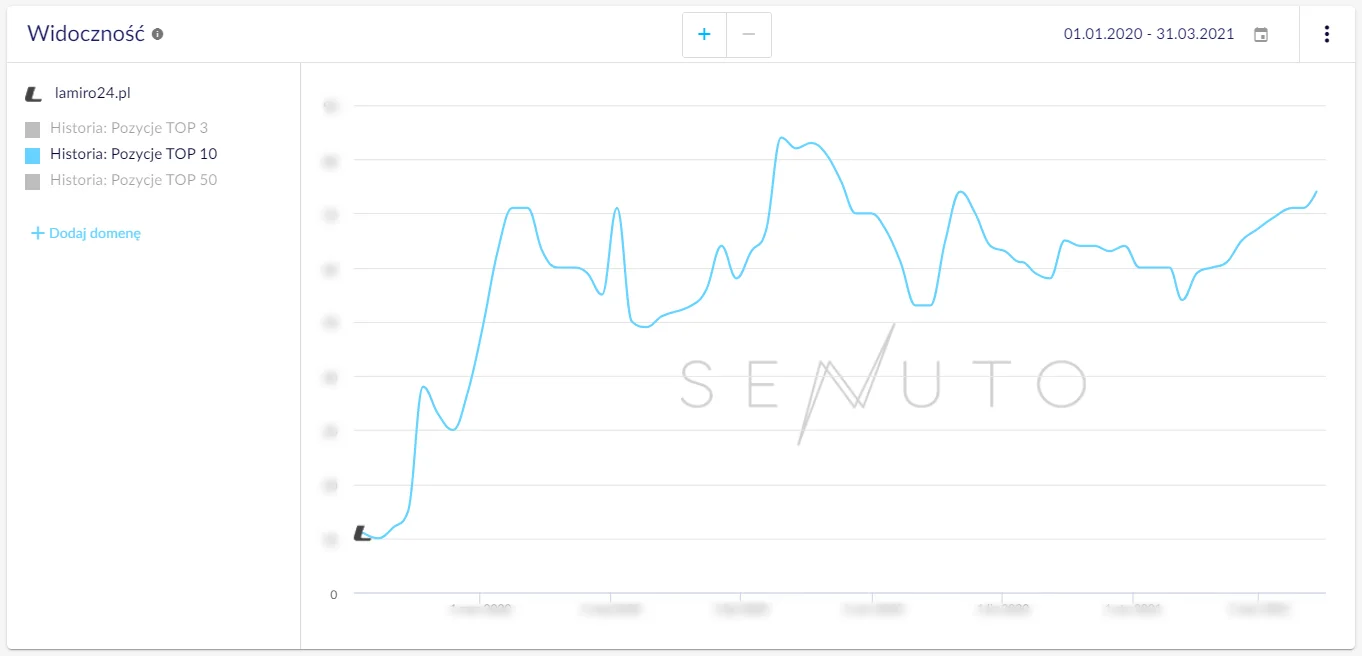
Task: Click the lamiro24 marker at chart line start
Action: pos(362,534)
